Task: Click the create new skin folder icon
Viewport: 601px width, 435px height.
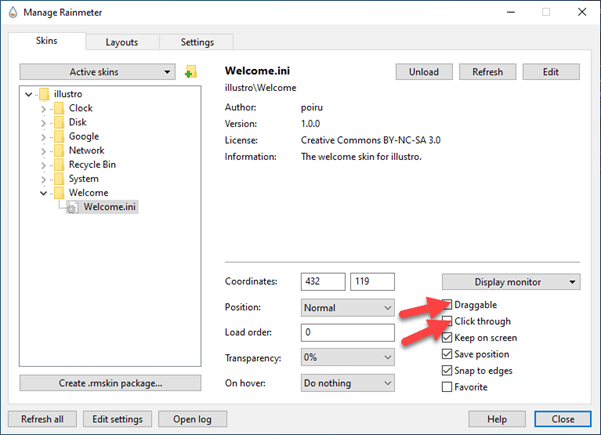Action: coord(190,72)
